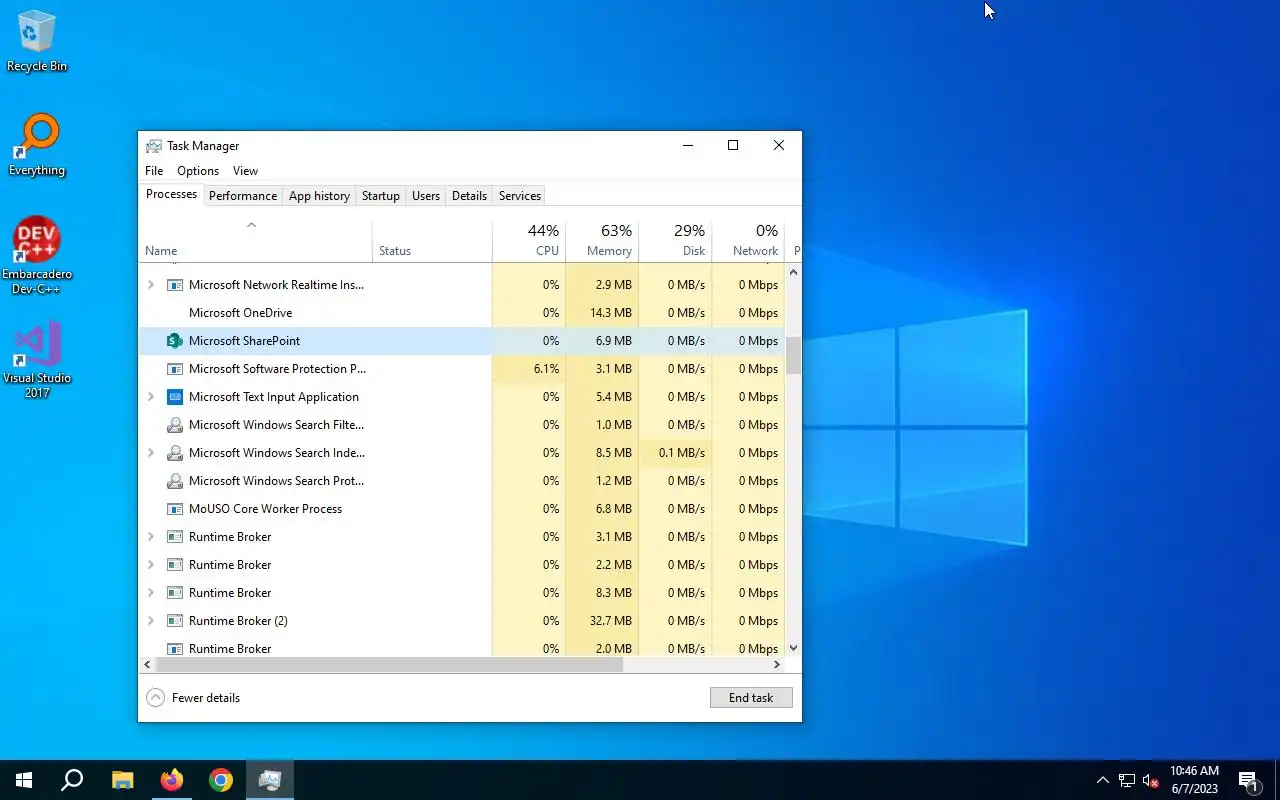Click the Microsoft Windows Search Filter icon
Screen dimensions: 1280x800
click(175, 425)
